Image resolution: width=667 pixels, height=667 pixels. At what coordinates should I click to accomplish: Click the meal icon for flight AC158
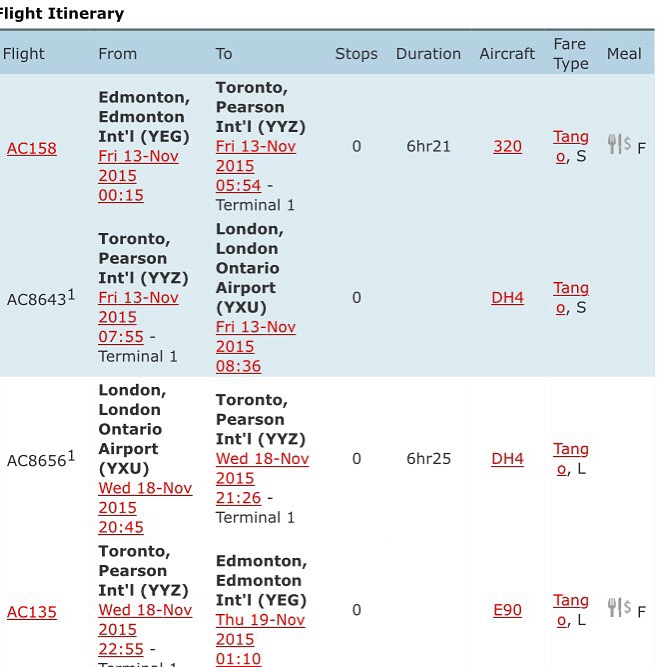(619, 145)
